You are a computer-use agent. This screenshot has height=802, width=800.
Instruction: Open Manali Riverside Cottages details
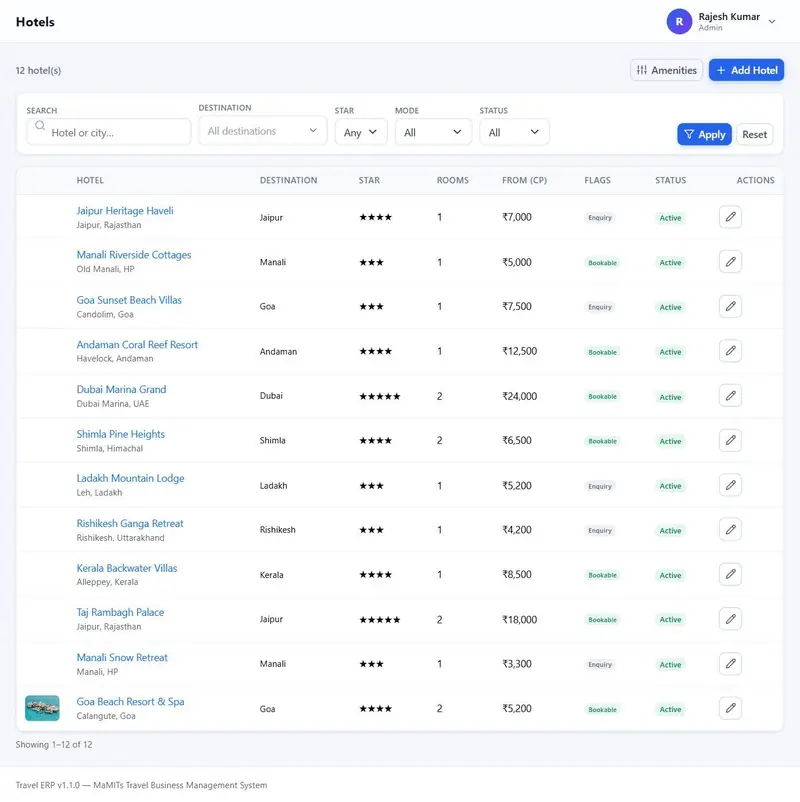tap(134, 255)
